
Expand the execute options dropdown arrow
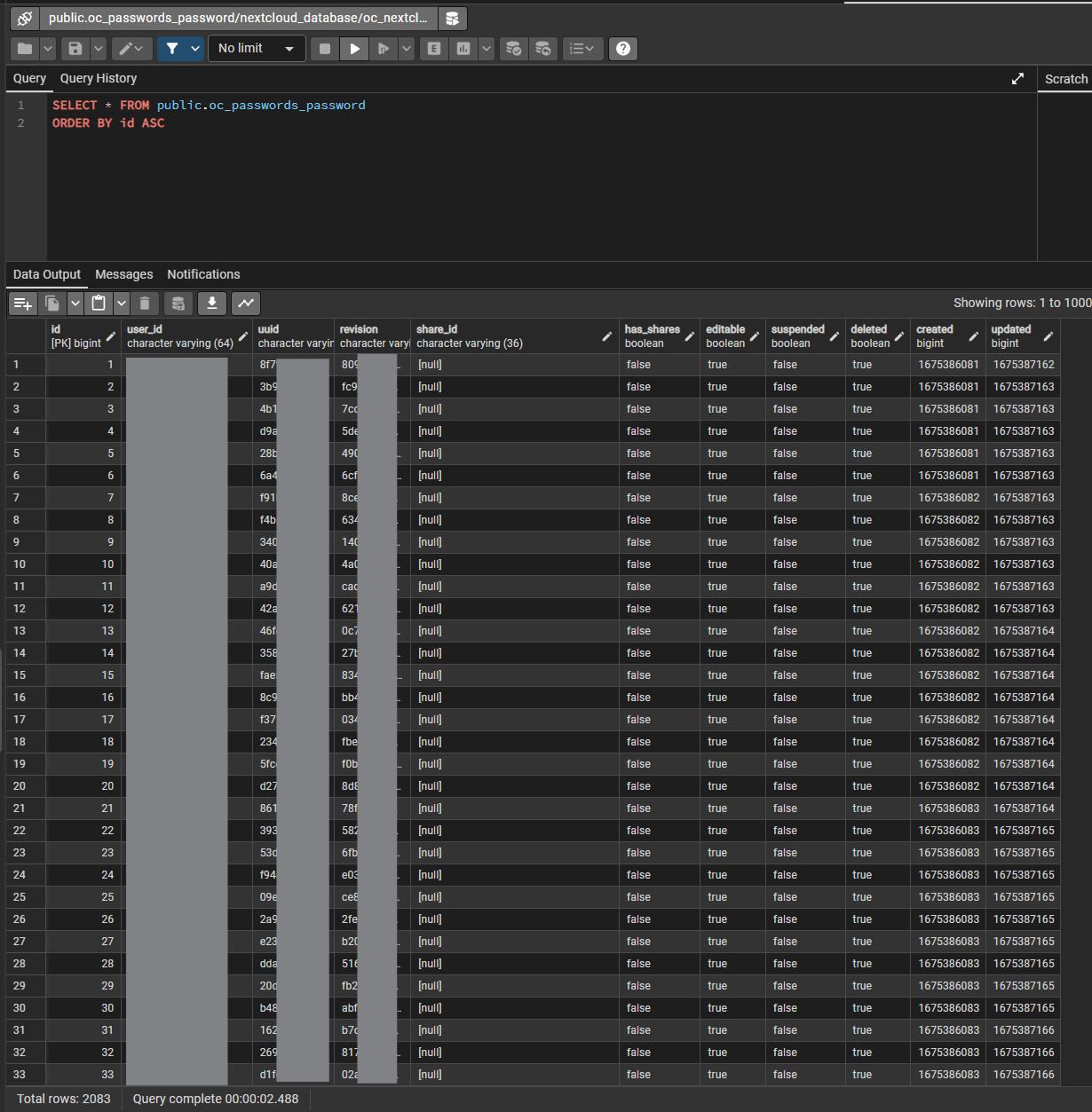(x=407, y=49)
